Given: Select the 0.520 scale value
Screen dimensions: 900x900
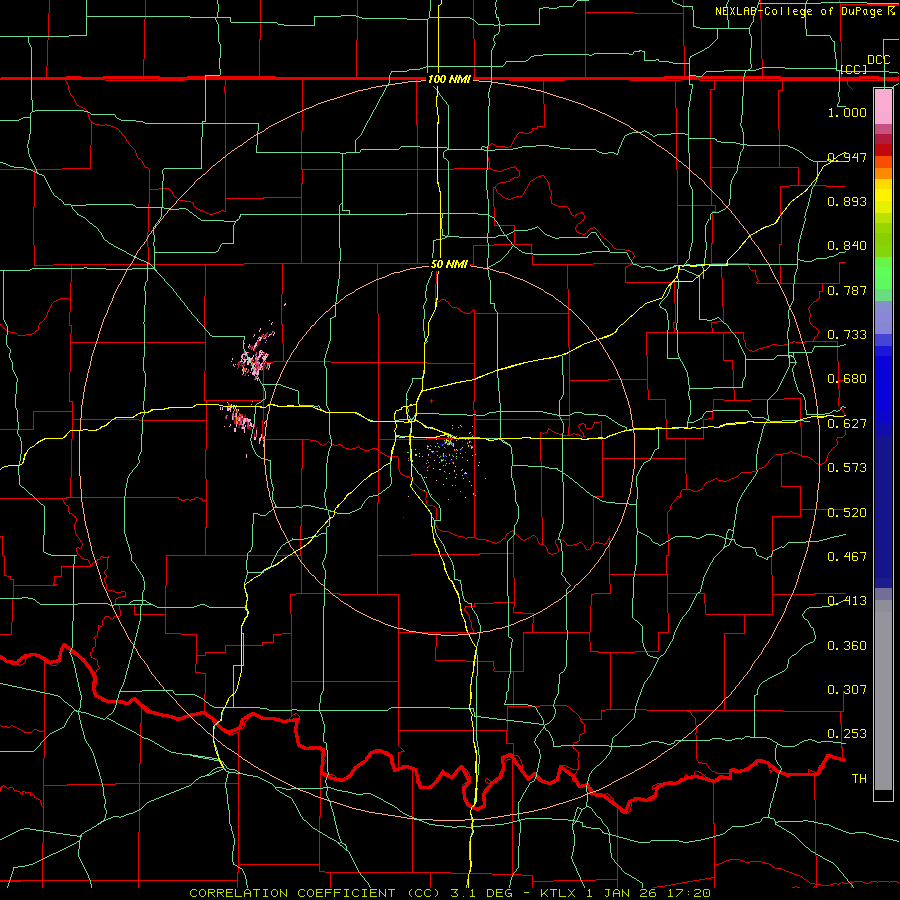Looking at the screenshot, I should tap(847, 513).
